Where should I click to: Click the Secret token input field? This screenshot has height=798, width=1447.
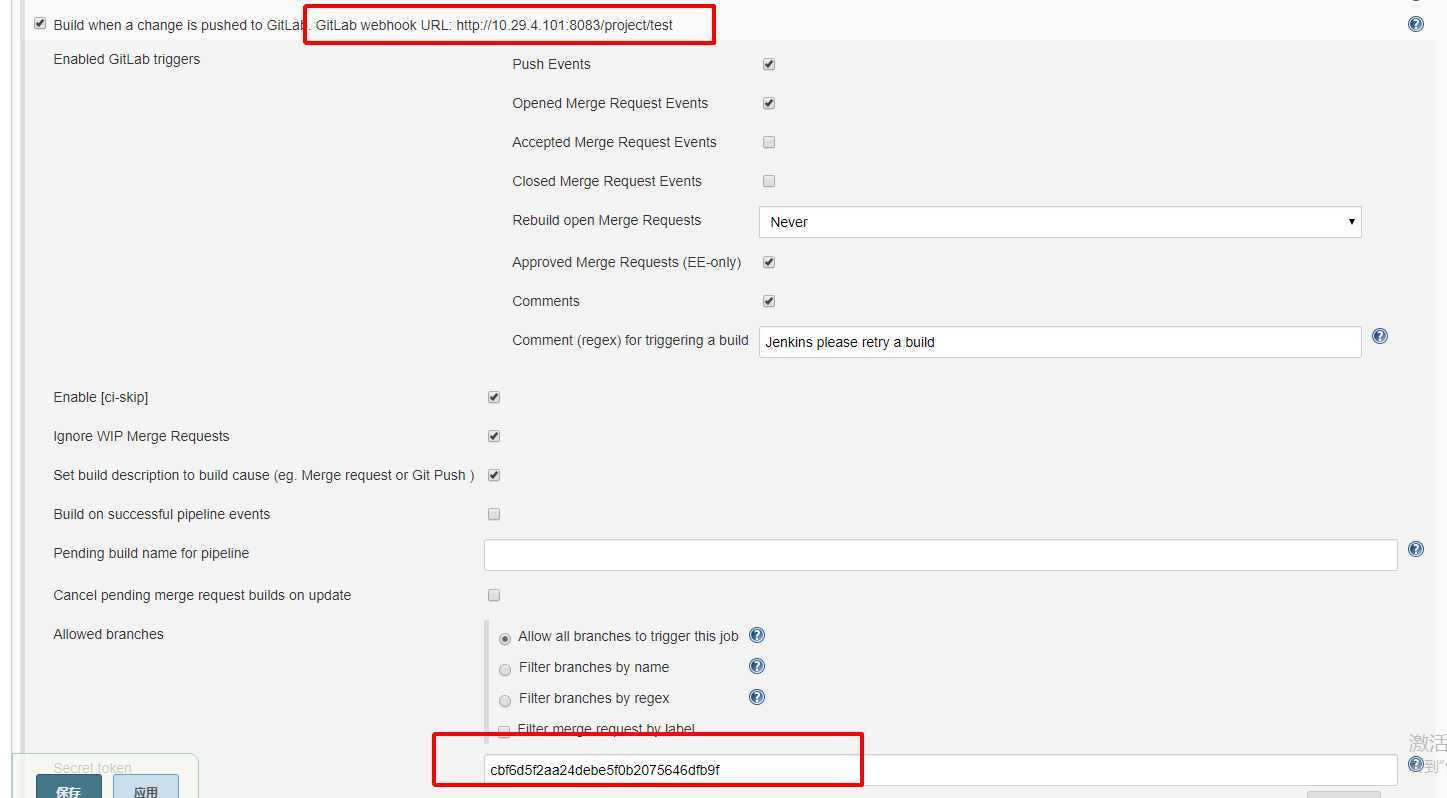pos(941,770)
